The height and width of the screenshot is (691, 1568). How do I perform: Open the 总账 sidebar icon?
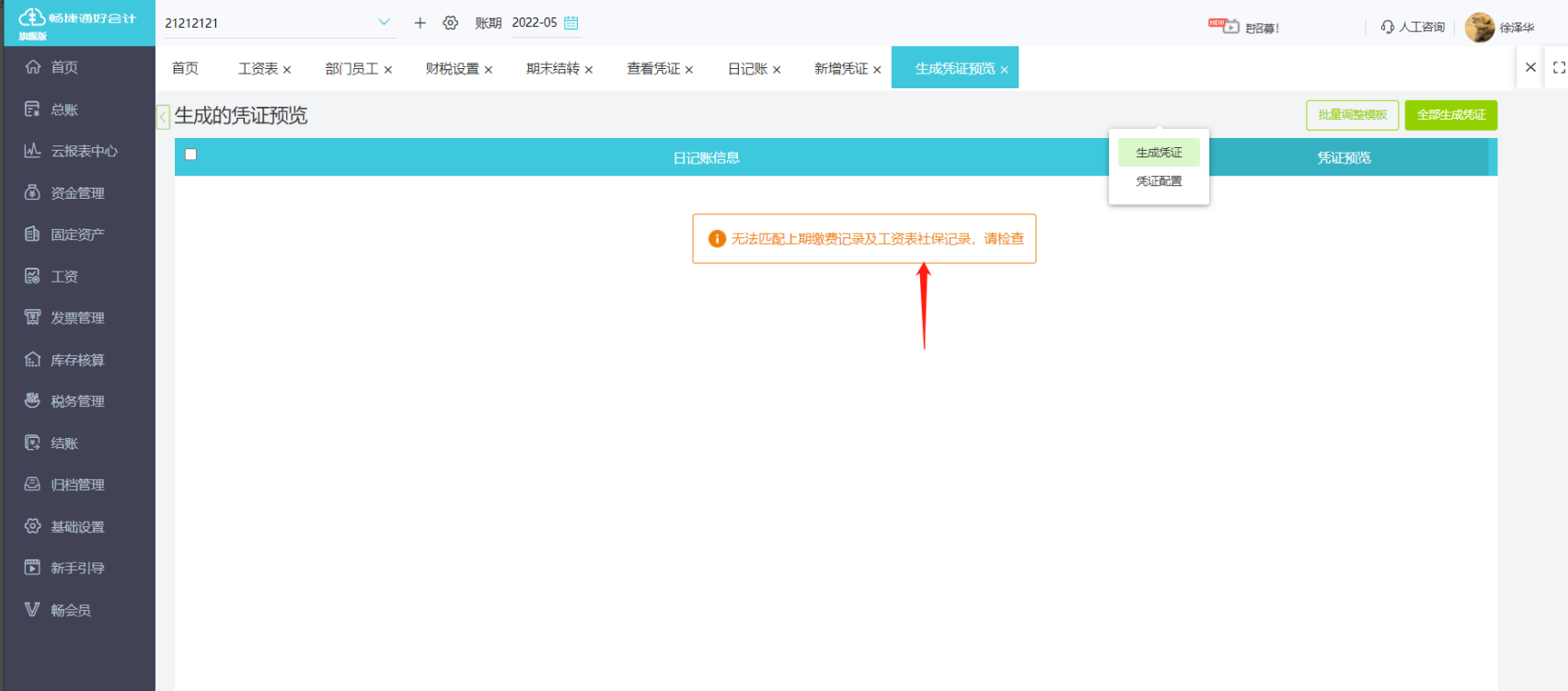32,109
